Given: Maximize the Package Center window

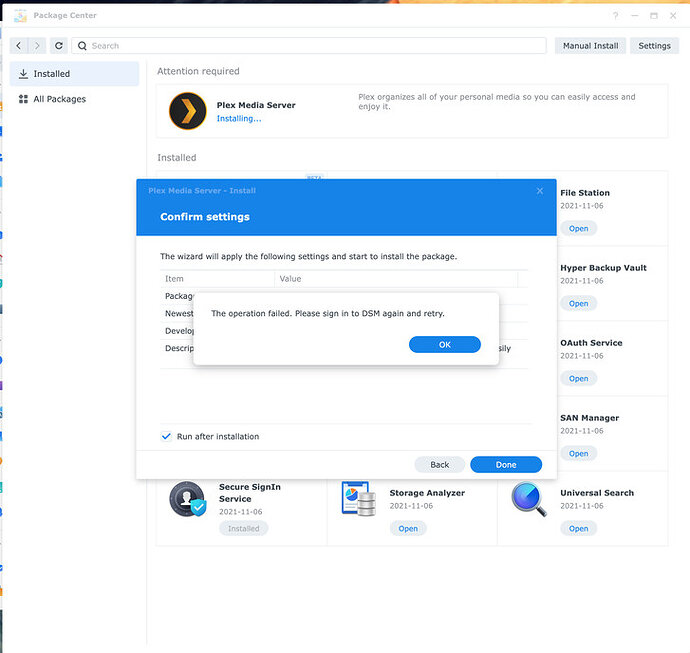Looking at the screenshot, I should tap(654, 16).
